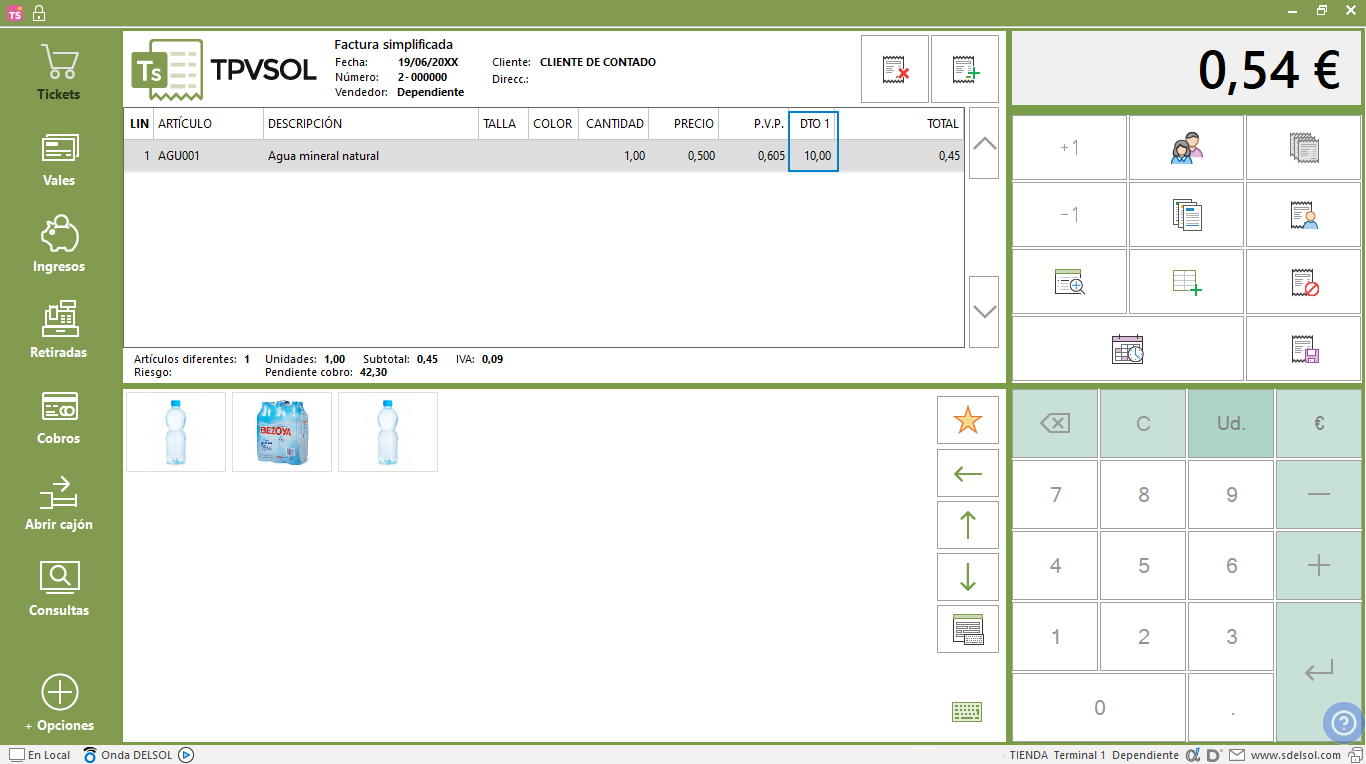Click the plus key on keypad
Viewport: 1366px width, 764px height.
1319,565
